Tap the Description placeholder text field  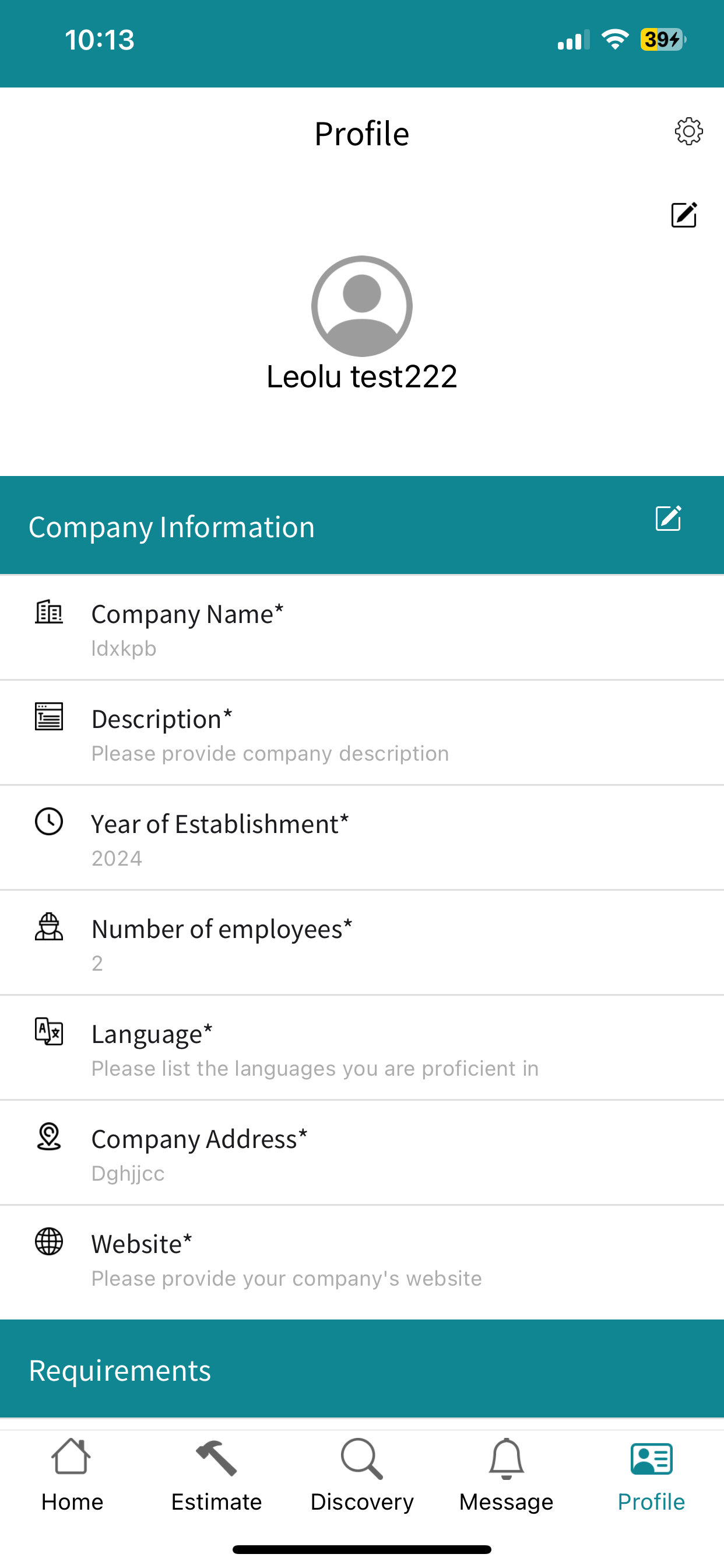click(x=270, y=754)
